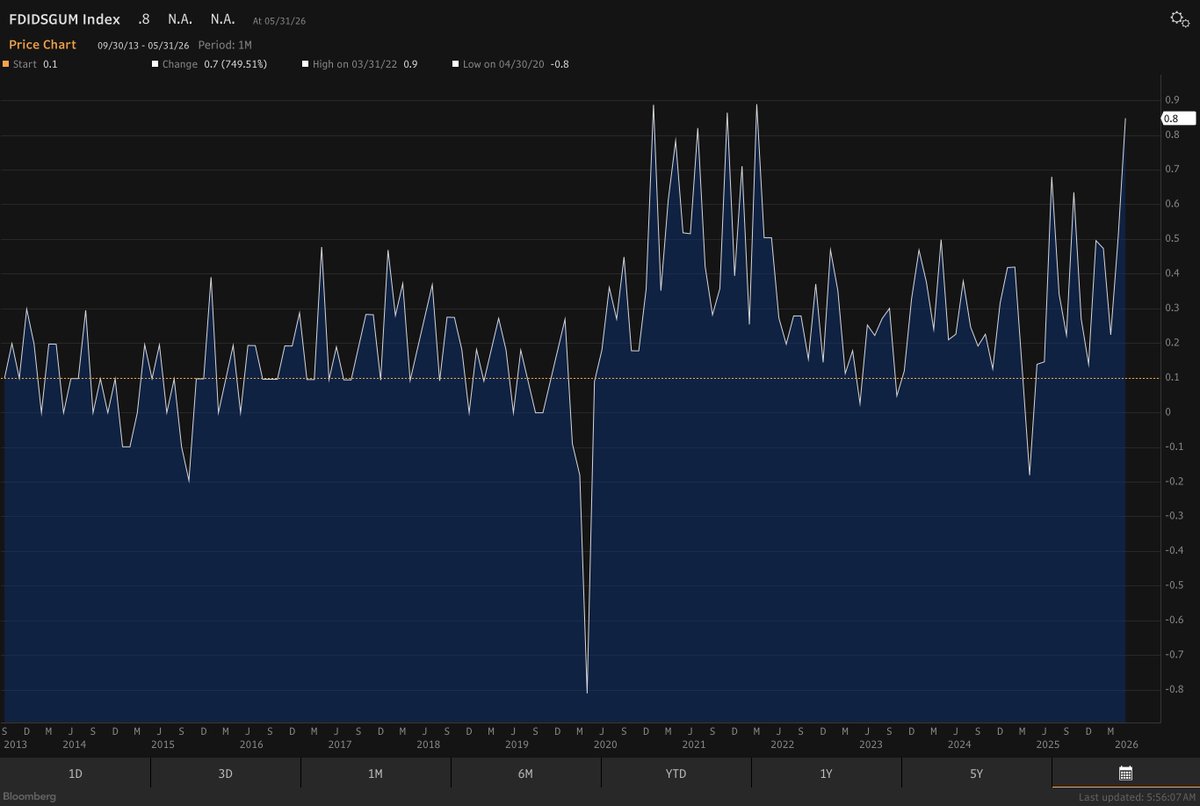The height and width of the screenshot is (806, 1200).
Task: Click the 2017 year label on axis
Action: (x=339, y=744)
